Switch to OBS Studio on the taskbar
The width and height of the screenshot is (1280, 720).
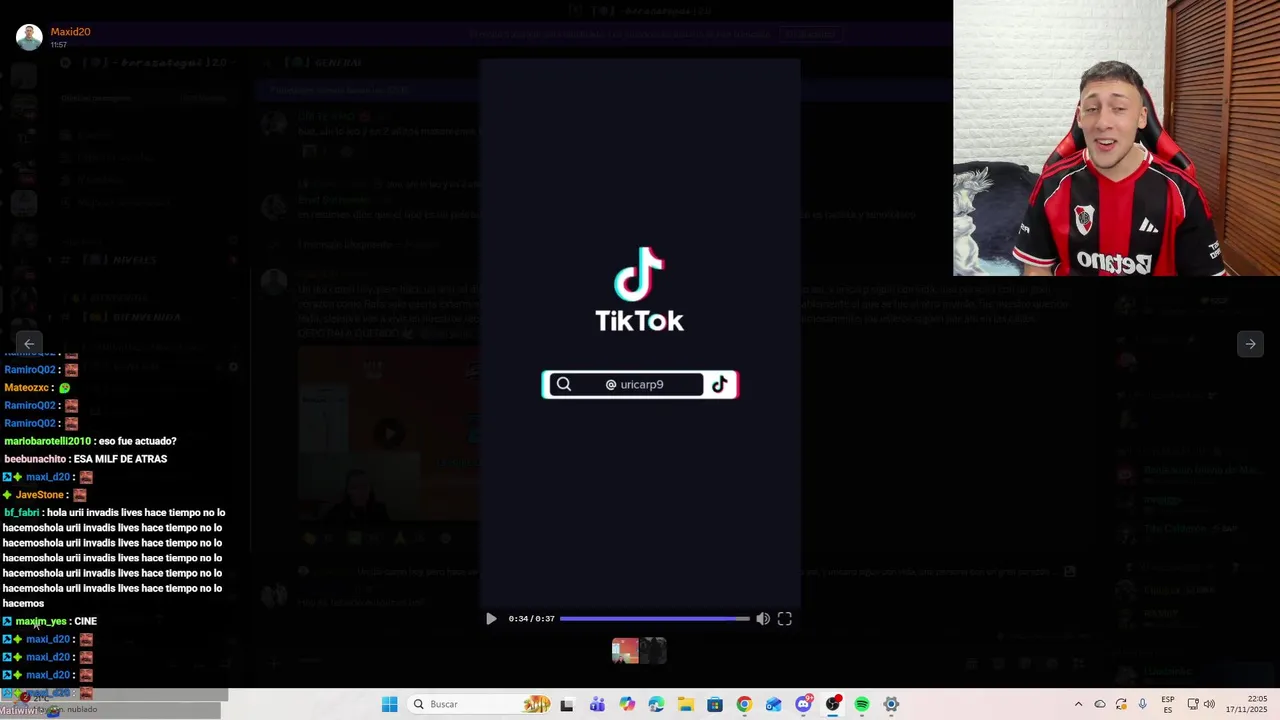coord(832,704)
